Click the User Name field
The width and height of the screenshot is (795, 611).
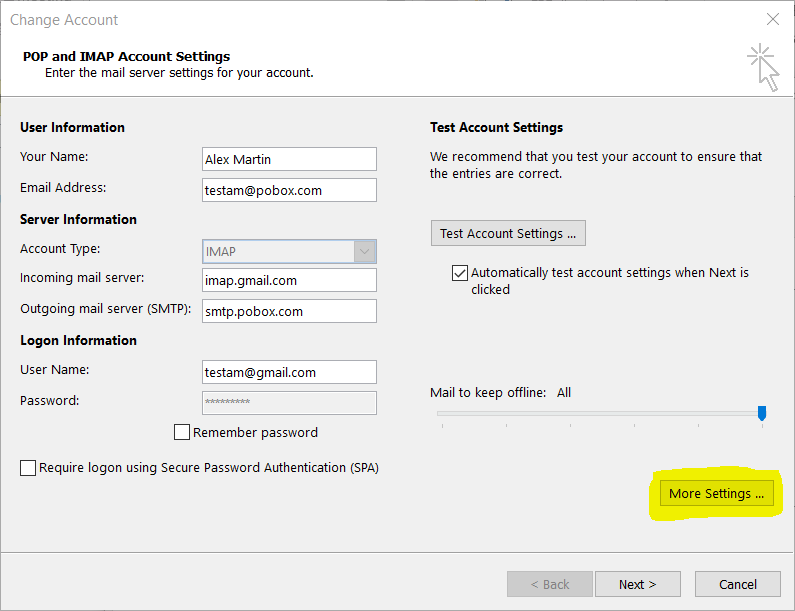[289, 372]
